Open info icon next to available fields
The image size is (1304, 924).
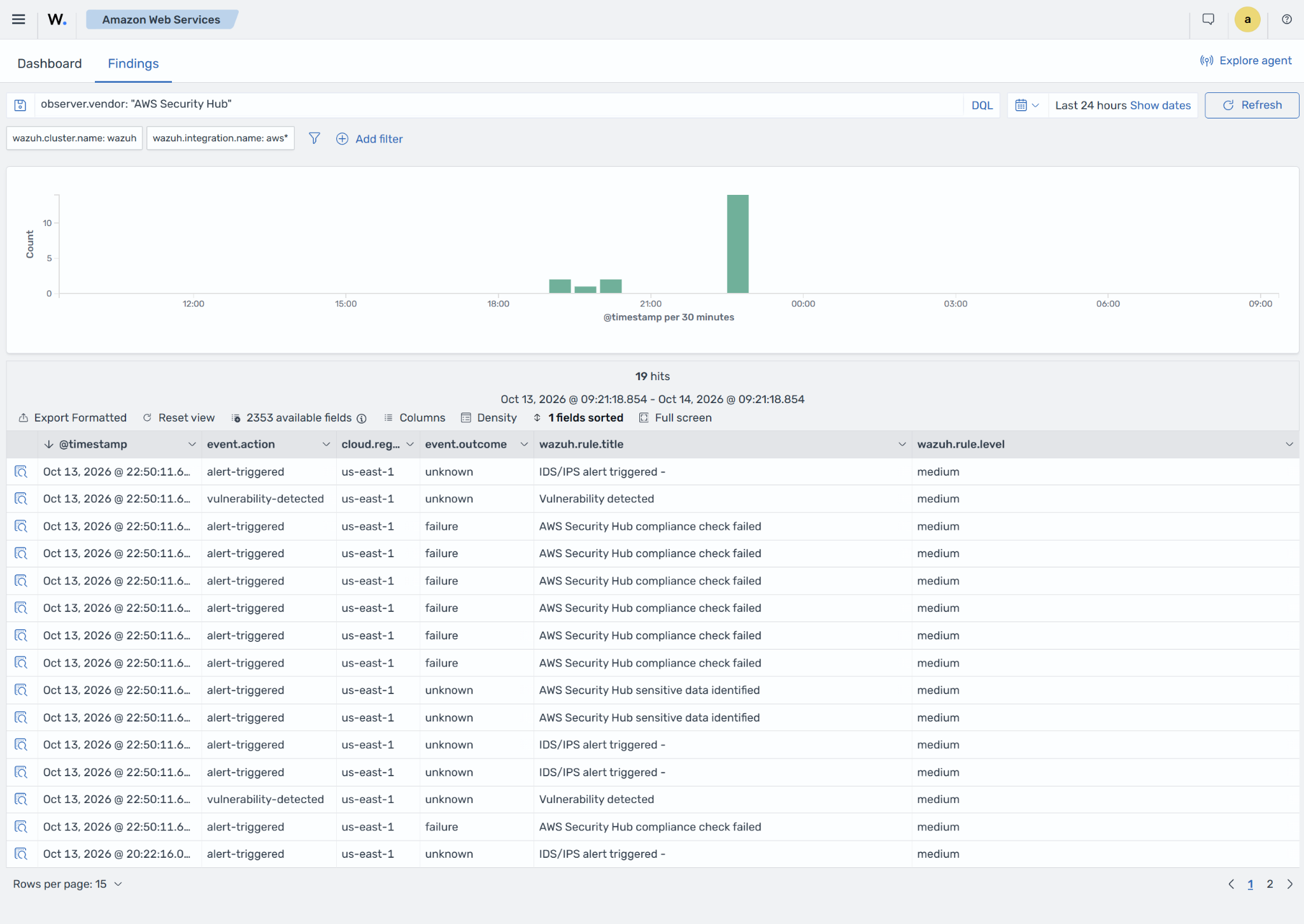pos(362,418)
